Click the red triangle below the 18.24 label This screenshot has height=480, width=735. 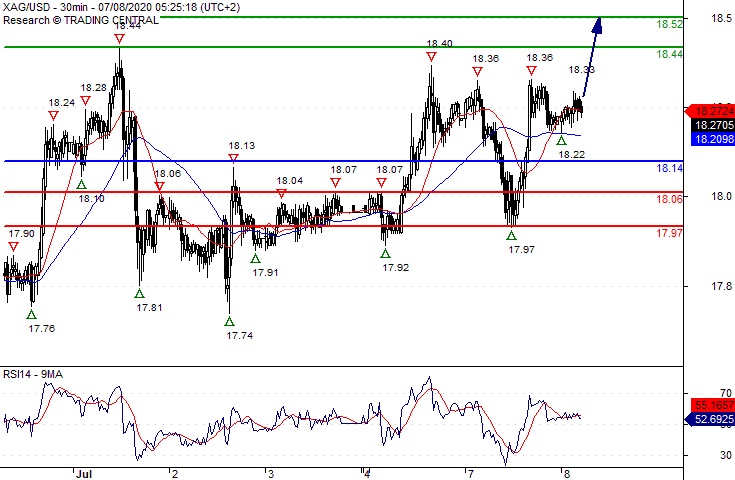click(53, 116)
